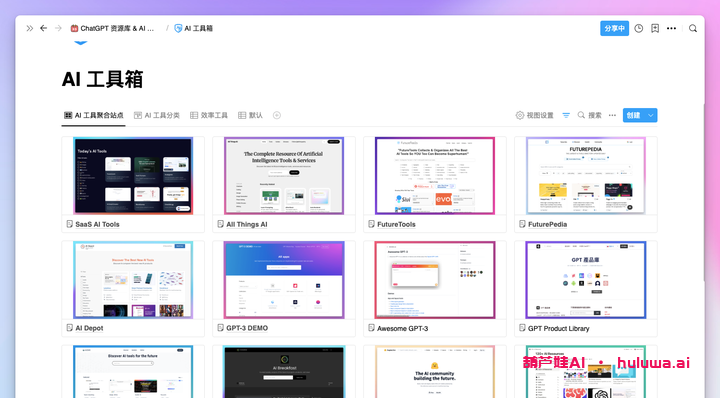Switch to 默认 view tab
720x398 pixels.
(x=250, y=115)
